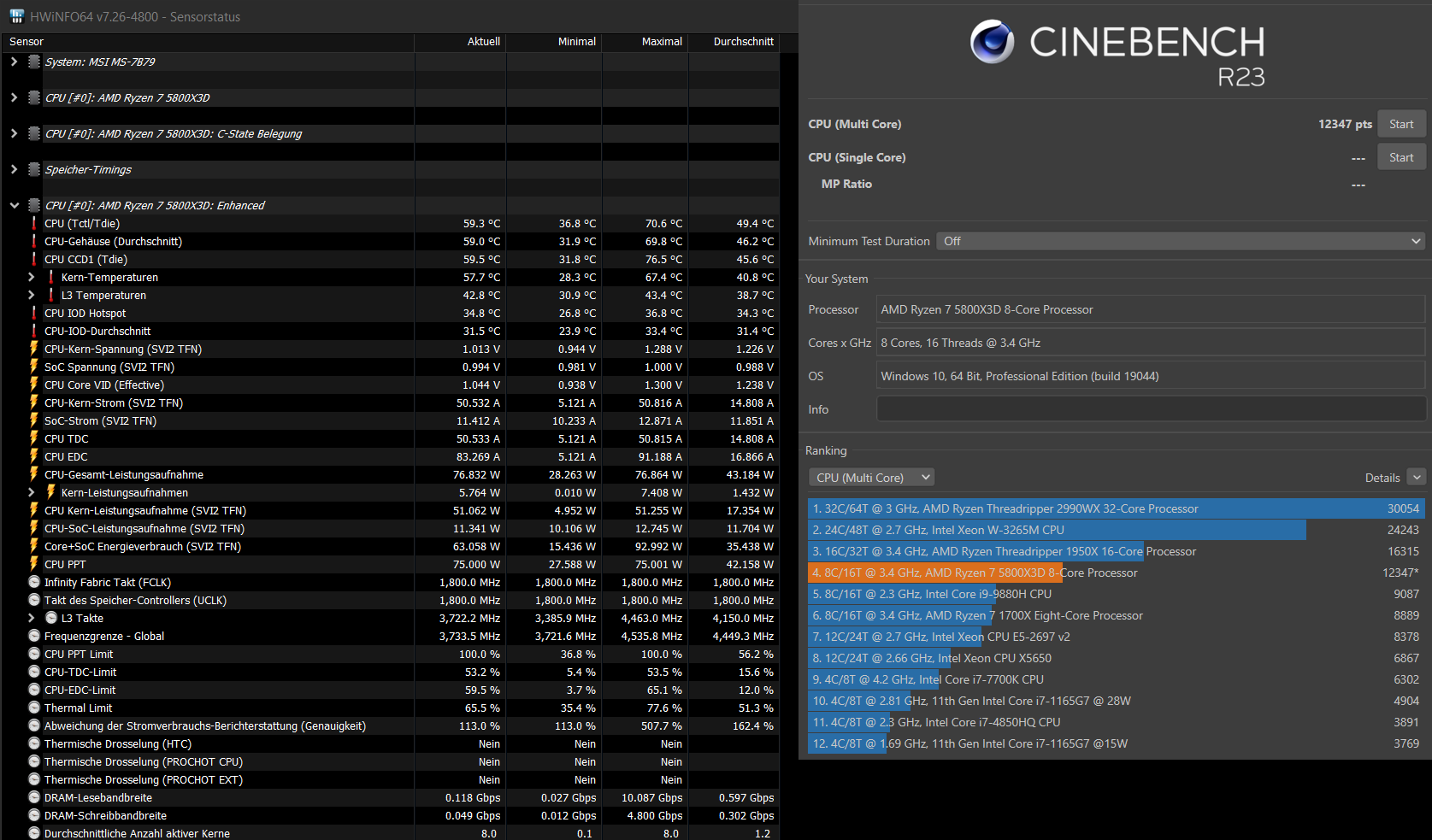Click lightning icon next to CPU-Kern-Strom
The height and width of the screenshot is (840, 1432).
click(x=34, y=402)
